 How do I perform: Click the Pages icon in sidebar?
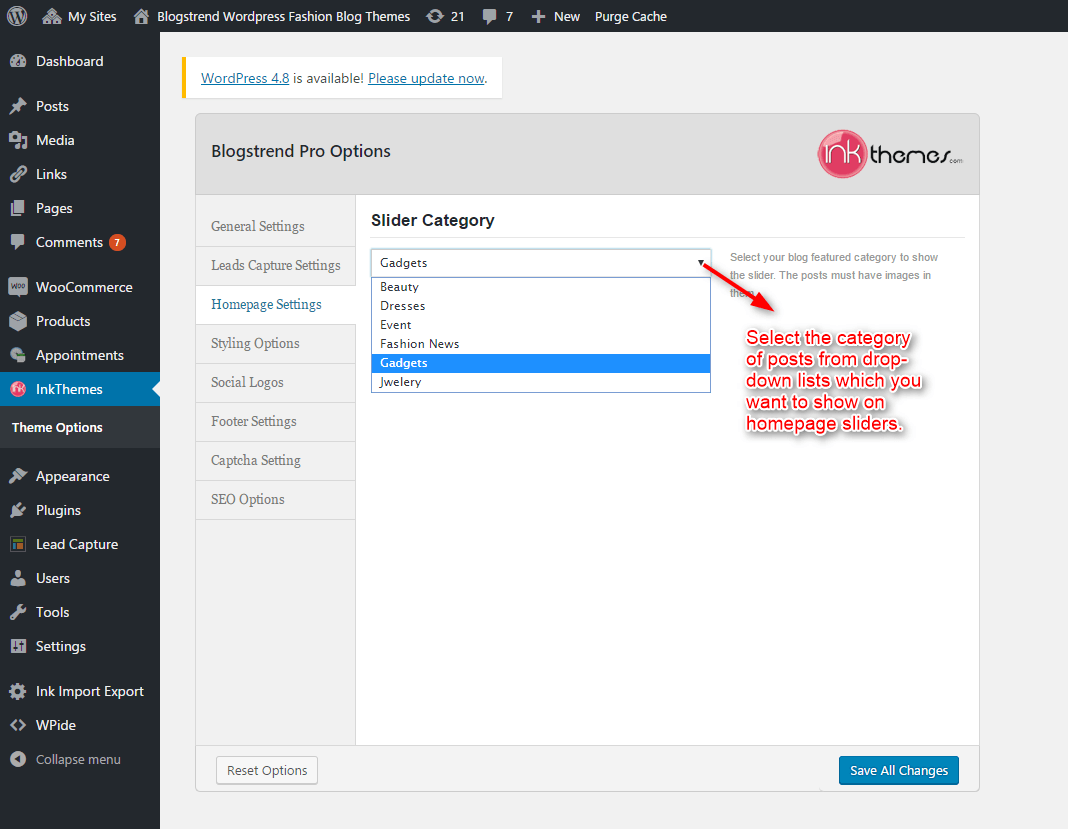pos(18,208)
